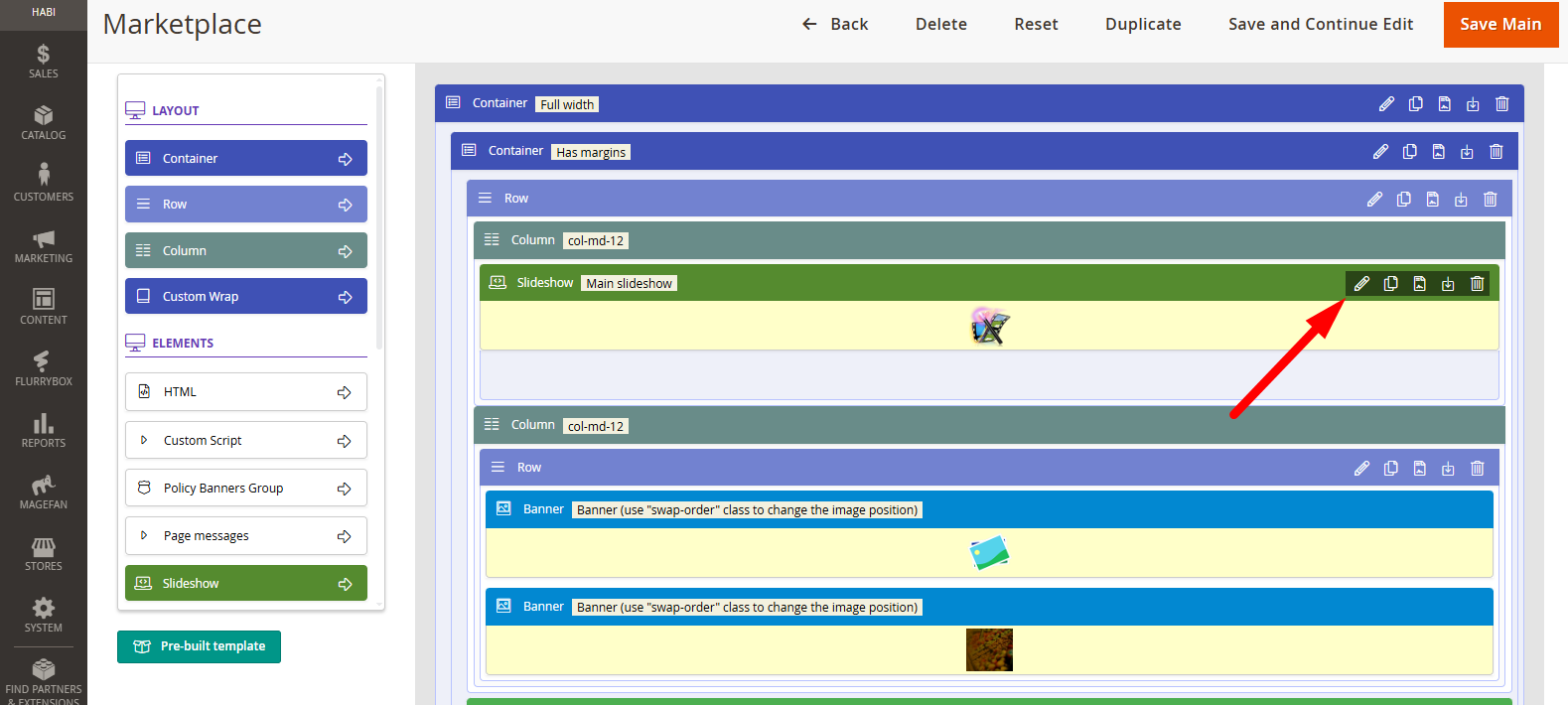Open Content sidebar menu

click(x=43, y=308)
